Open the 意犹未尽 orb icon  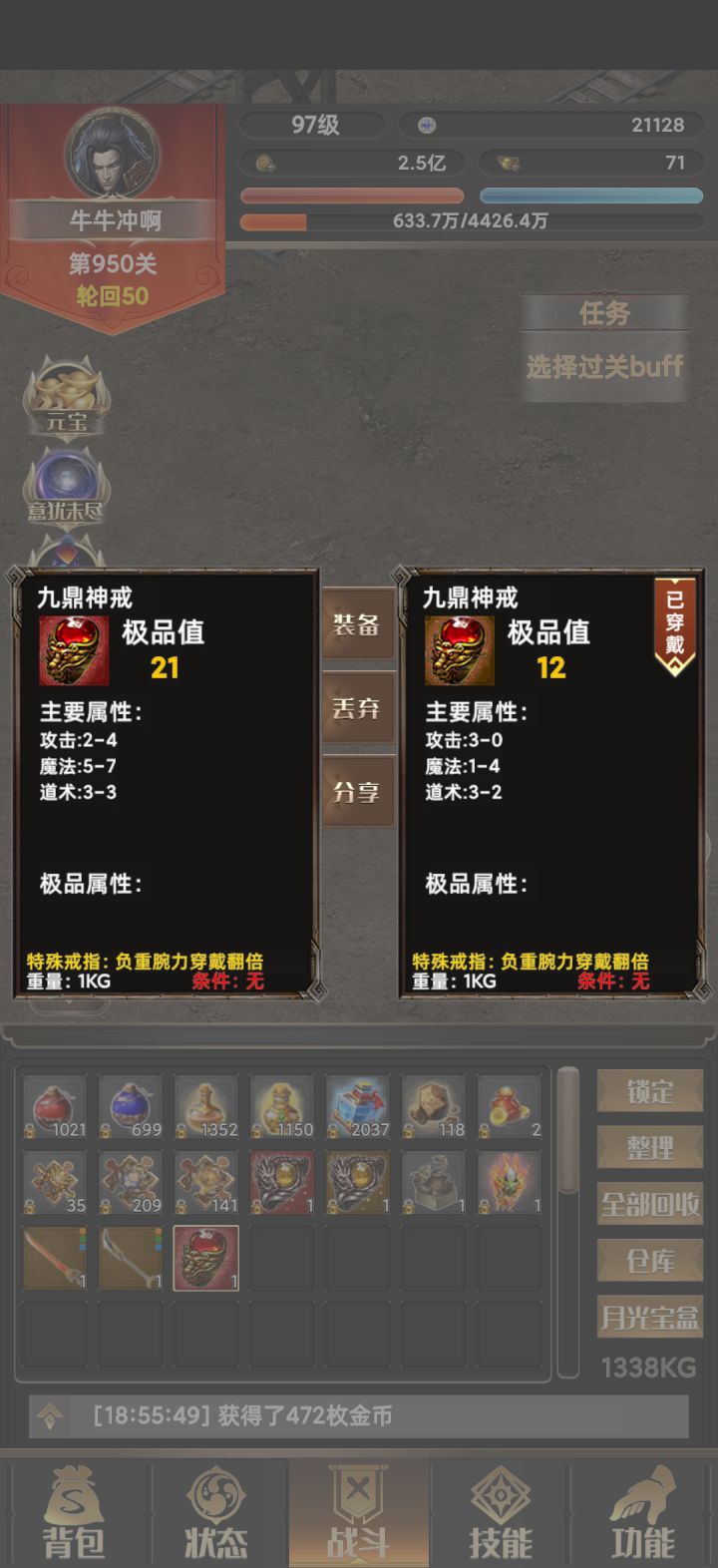click(x=67, y=486)
